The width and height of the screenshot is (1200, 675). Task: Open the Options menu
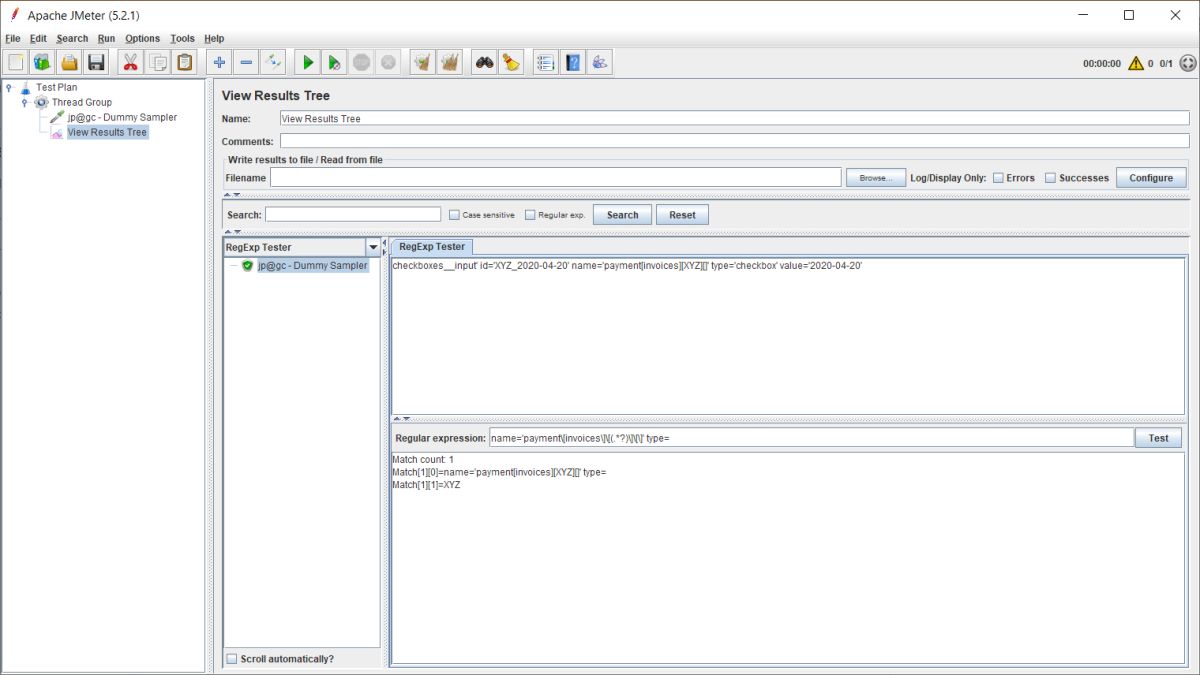click(x=142, y=38)
